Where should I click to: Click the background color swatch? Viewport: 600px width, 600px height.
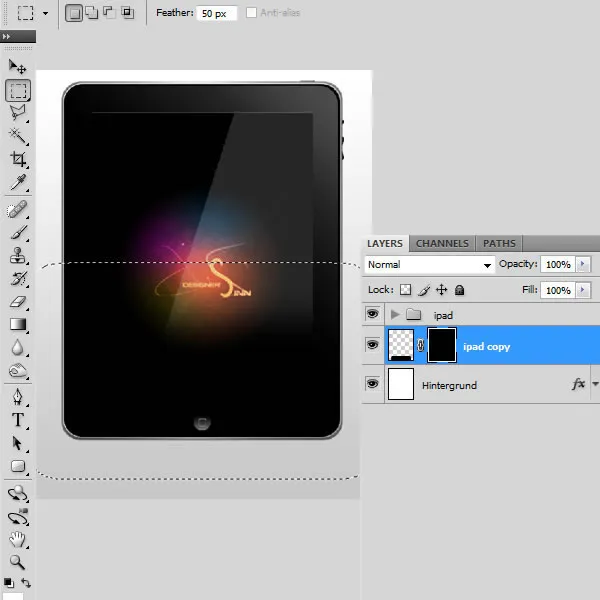click(13, 596)
